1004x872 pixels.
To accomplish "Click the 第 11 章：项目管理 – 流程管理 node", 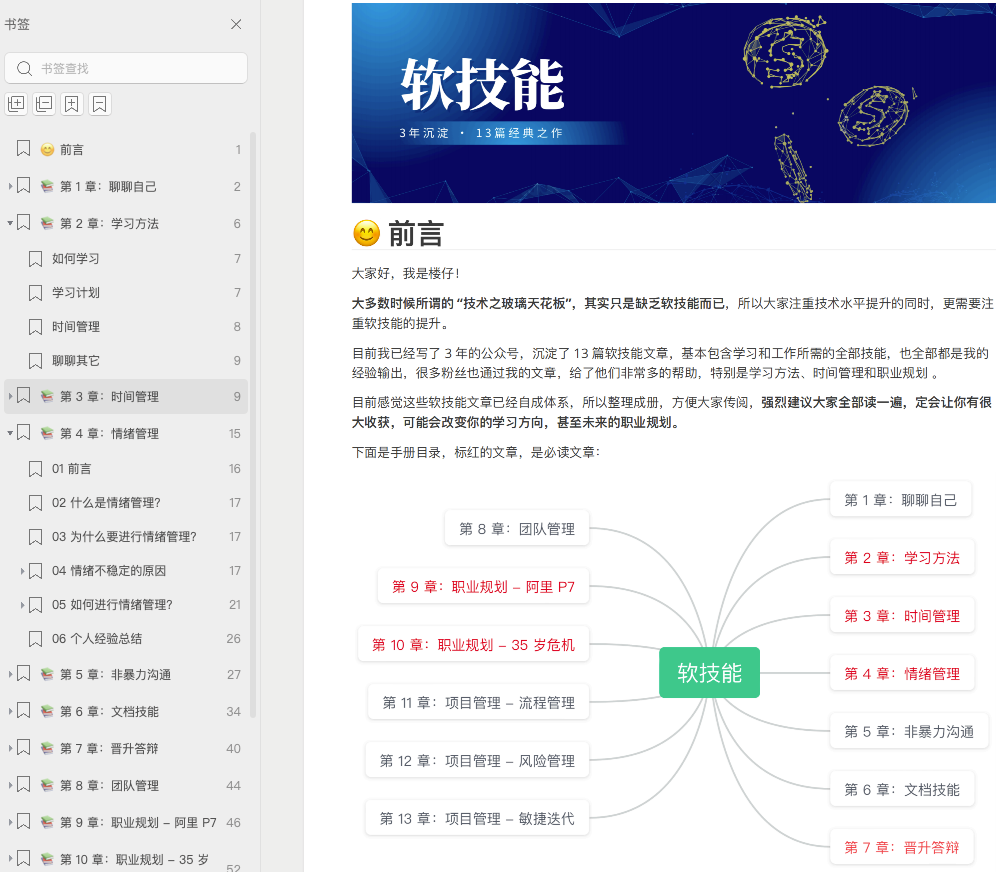I will [x=478, y=702].
